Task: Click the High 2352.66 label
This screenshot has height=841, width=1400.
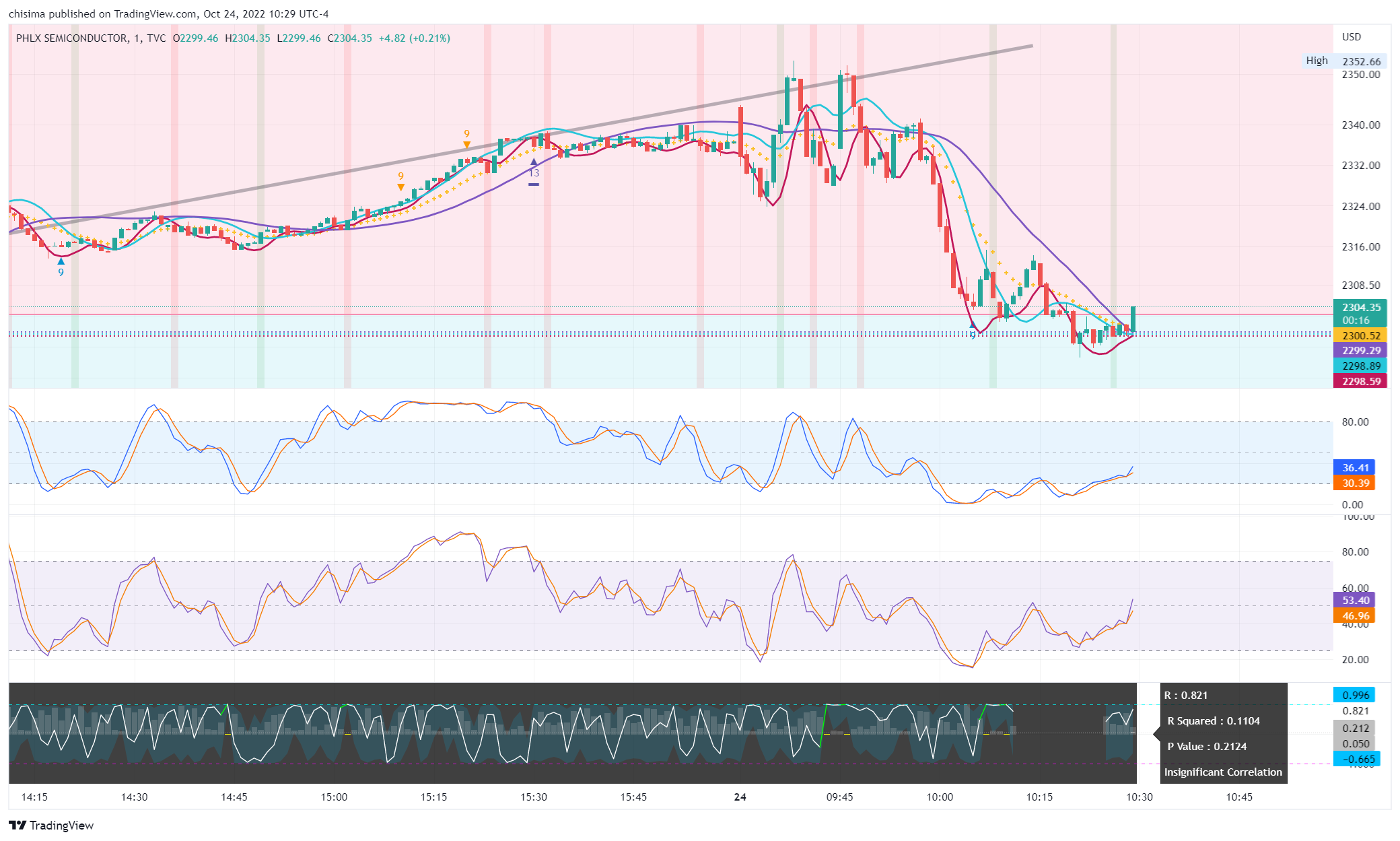Action: (1343, 61)
